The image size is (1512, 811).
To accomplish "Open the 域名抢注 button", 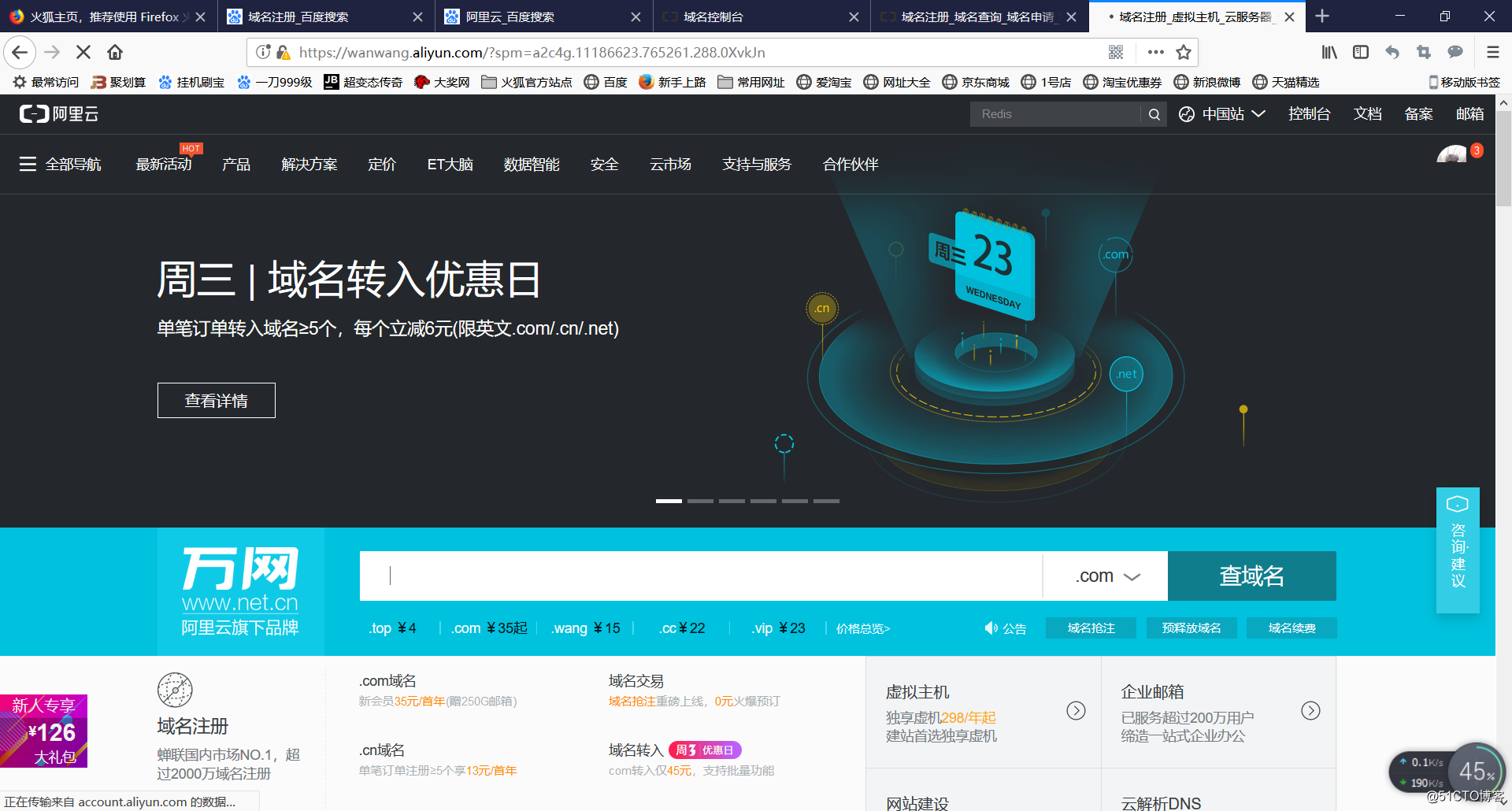I will coord(1091,628).
